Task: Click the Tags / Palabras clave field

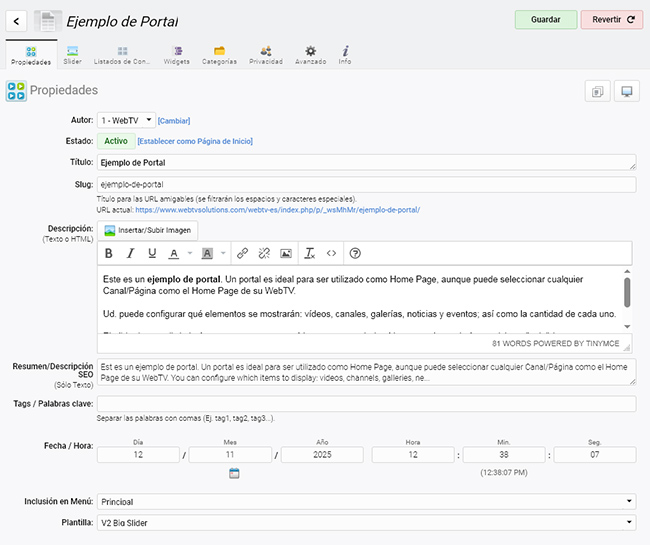Action: click(x=366, y=404)
